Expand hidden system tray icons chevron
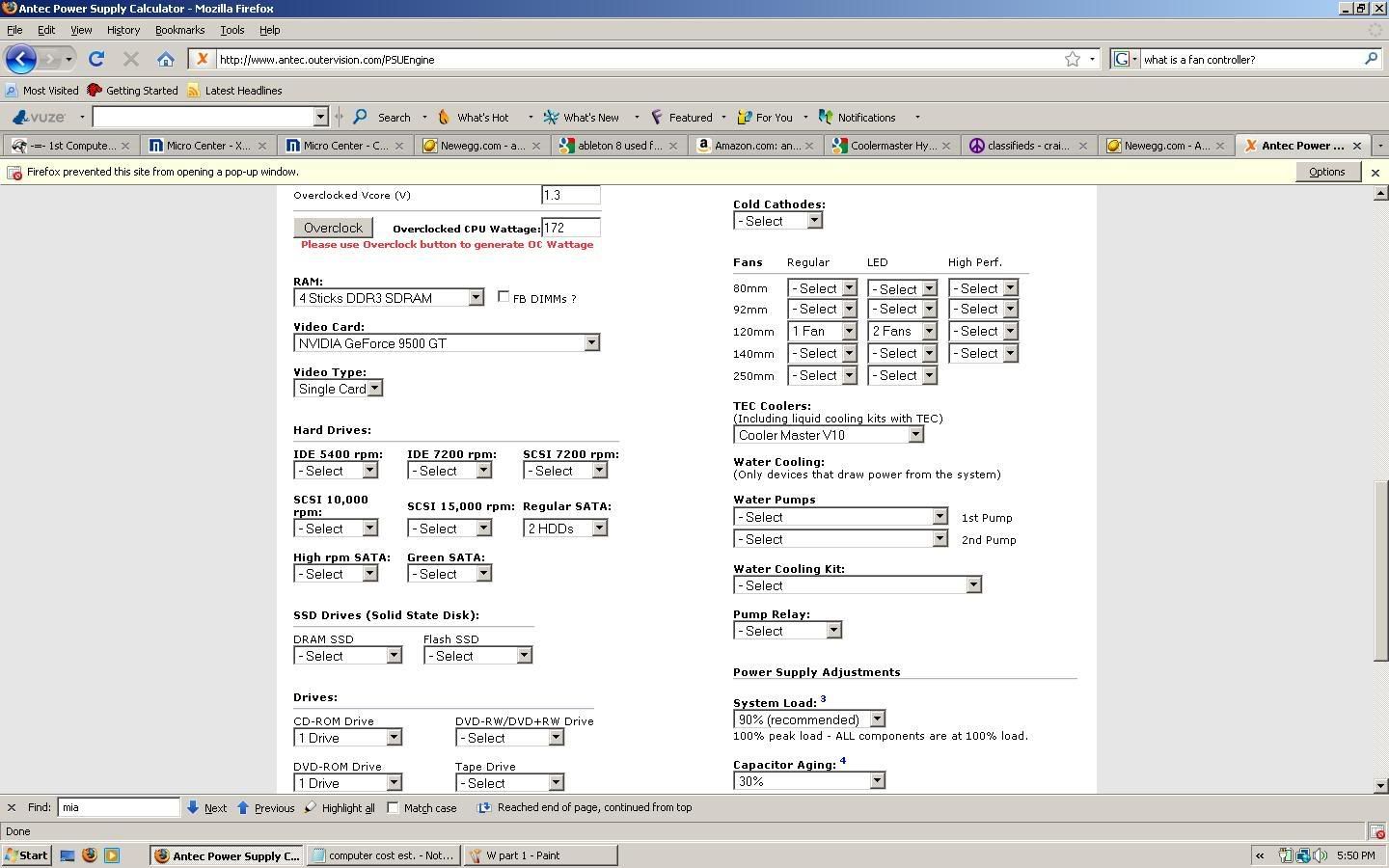 [1259, 854]
